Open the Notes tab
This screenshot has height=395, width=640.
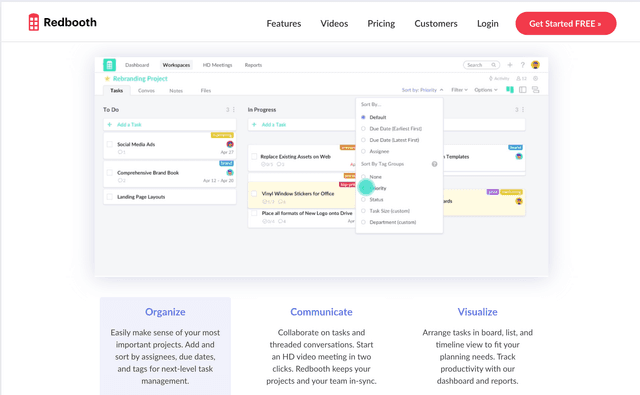tap(176, 91)
